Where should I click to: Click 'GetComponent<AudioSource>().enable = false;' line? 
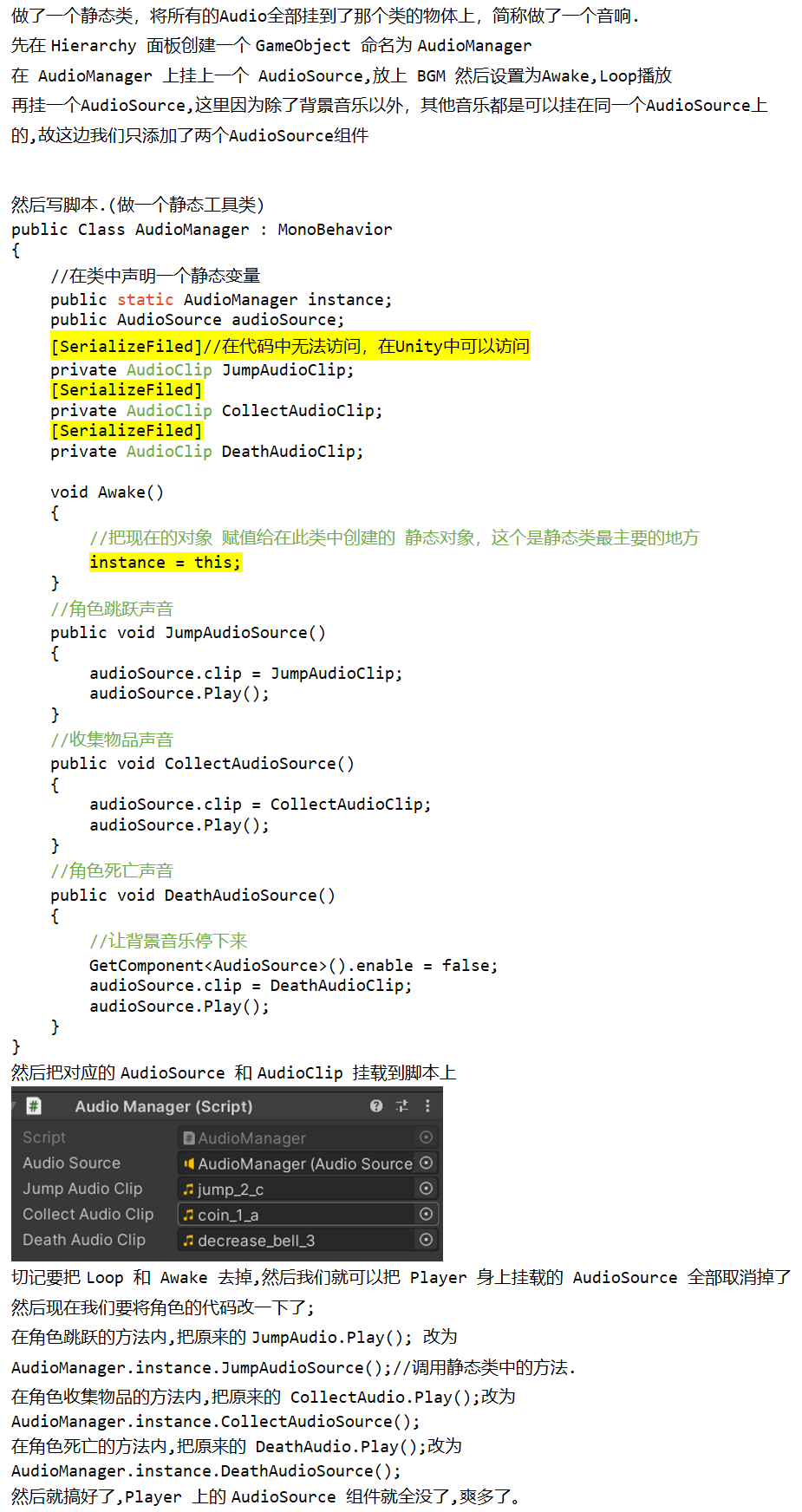(294, 966)
